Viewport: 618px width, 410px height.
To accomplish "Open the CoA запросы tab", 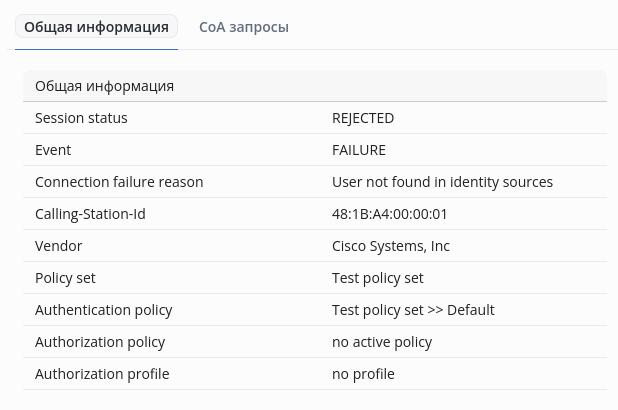I will tap(244, 27).
